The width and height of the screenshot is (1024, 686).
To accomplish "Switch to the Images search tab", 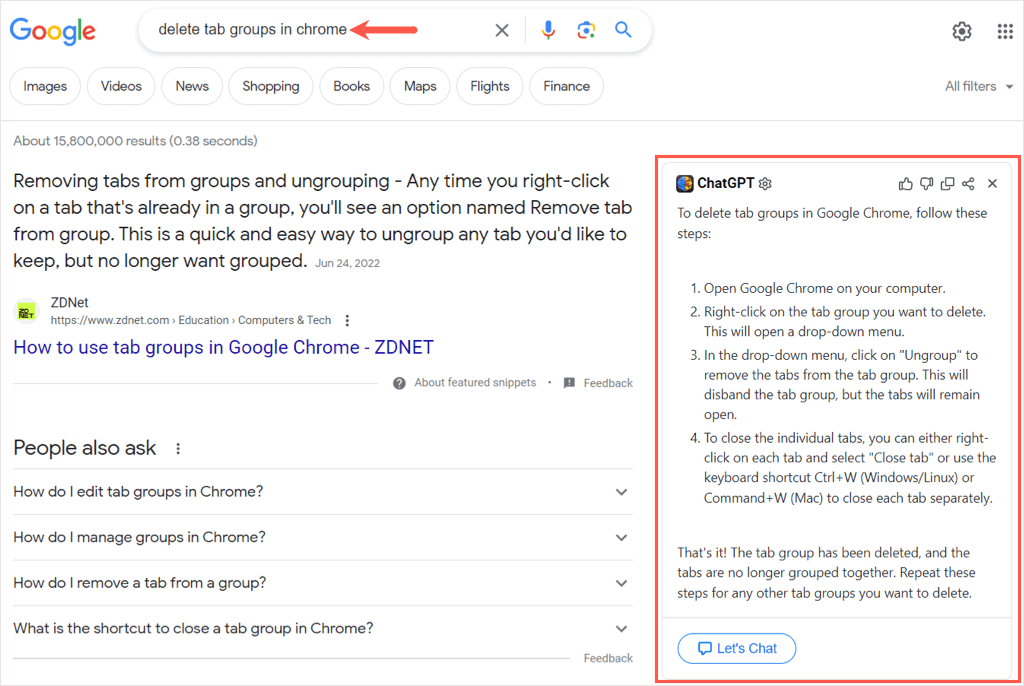I will [x=44, y=86].
